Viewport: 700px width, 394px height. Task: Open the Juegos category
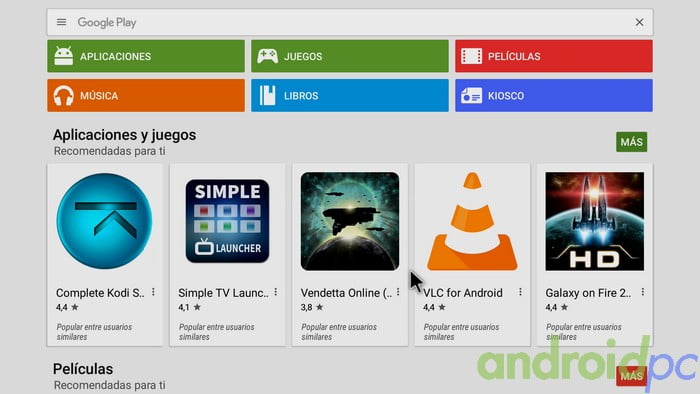(x=350, y=56)
